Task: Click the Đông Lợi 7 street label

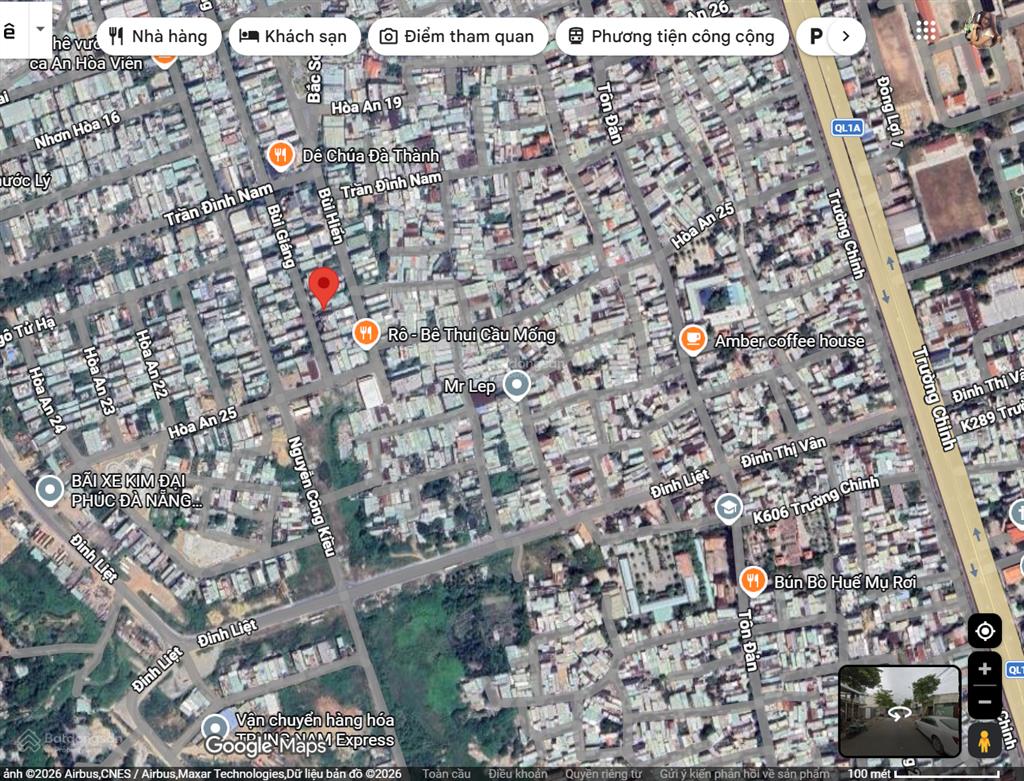Action: 891,112
